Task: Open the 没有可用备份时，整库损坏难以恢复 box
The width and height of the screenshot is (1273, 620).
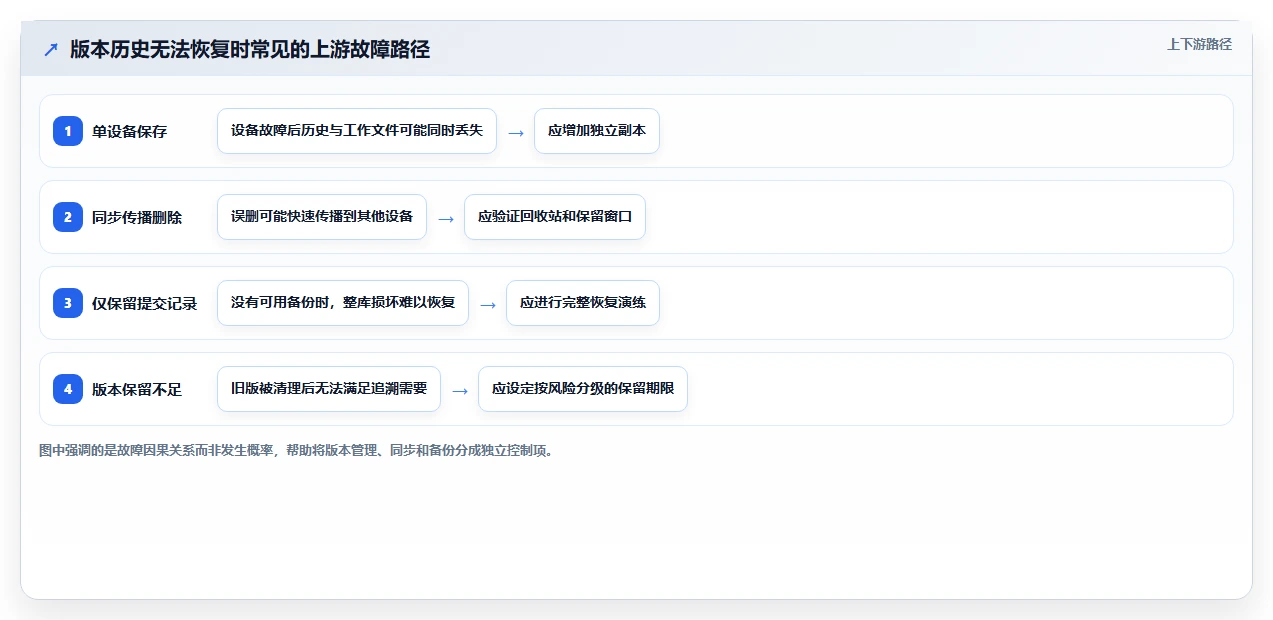Action: click(343, 303)
